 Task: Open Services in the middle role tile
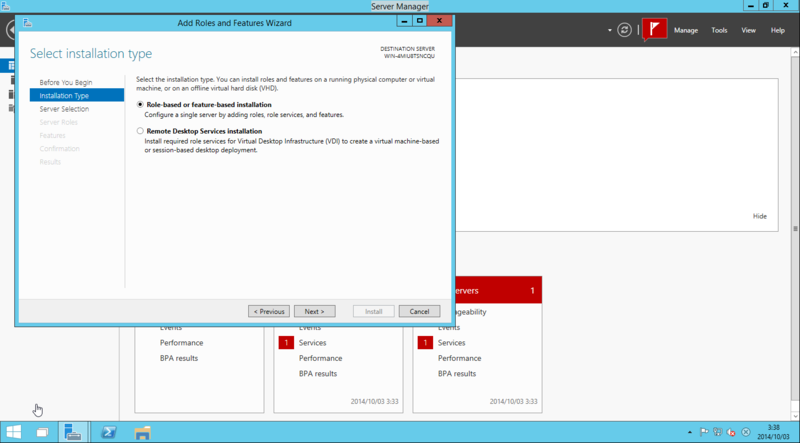pyautogui.click(x=312, y=342)
